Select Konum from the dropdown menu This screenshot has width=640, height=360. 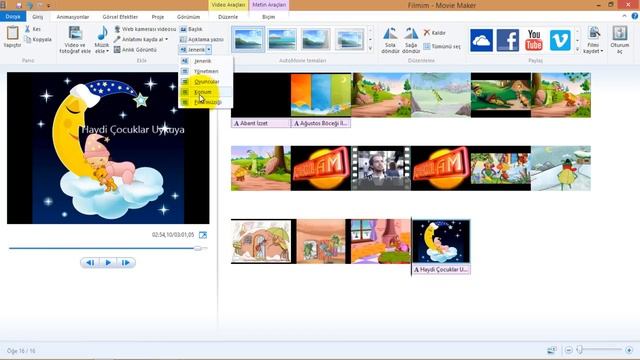[x=205, y=92]
